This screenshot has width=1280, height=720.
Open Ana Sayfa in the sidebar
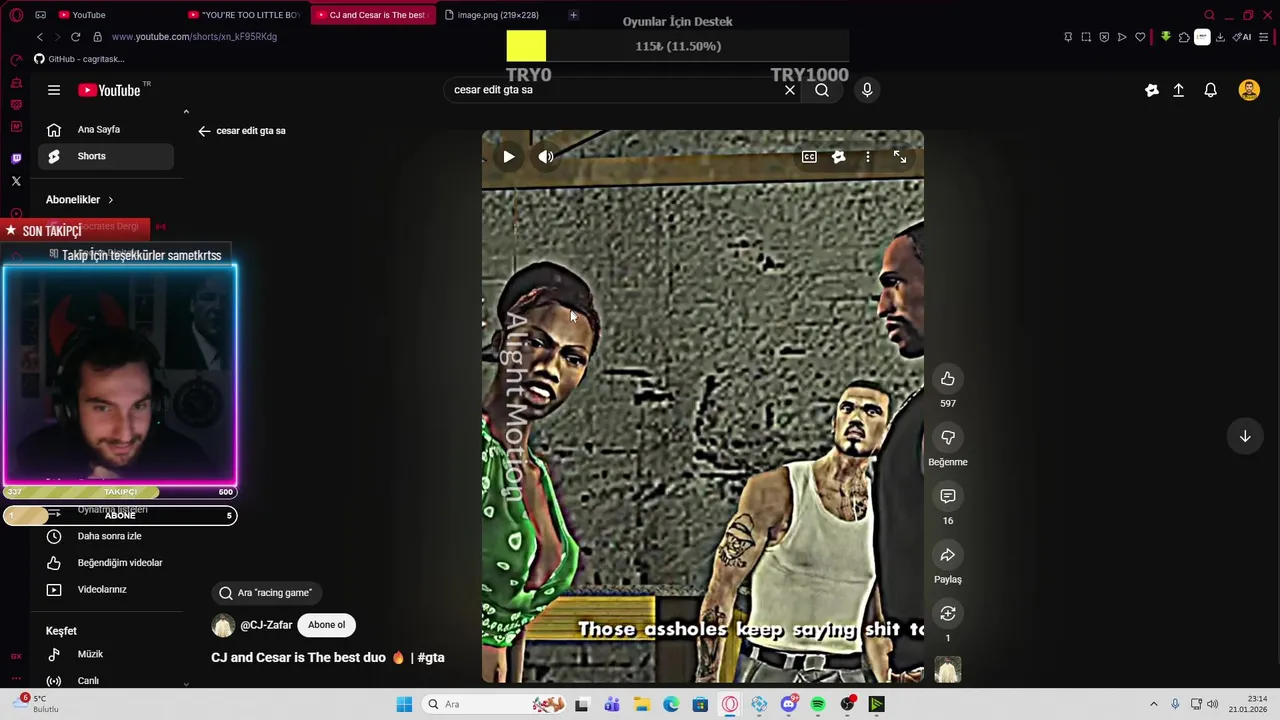click(x=106, y=129)
